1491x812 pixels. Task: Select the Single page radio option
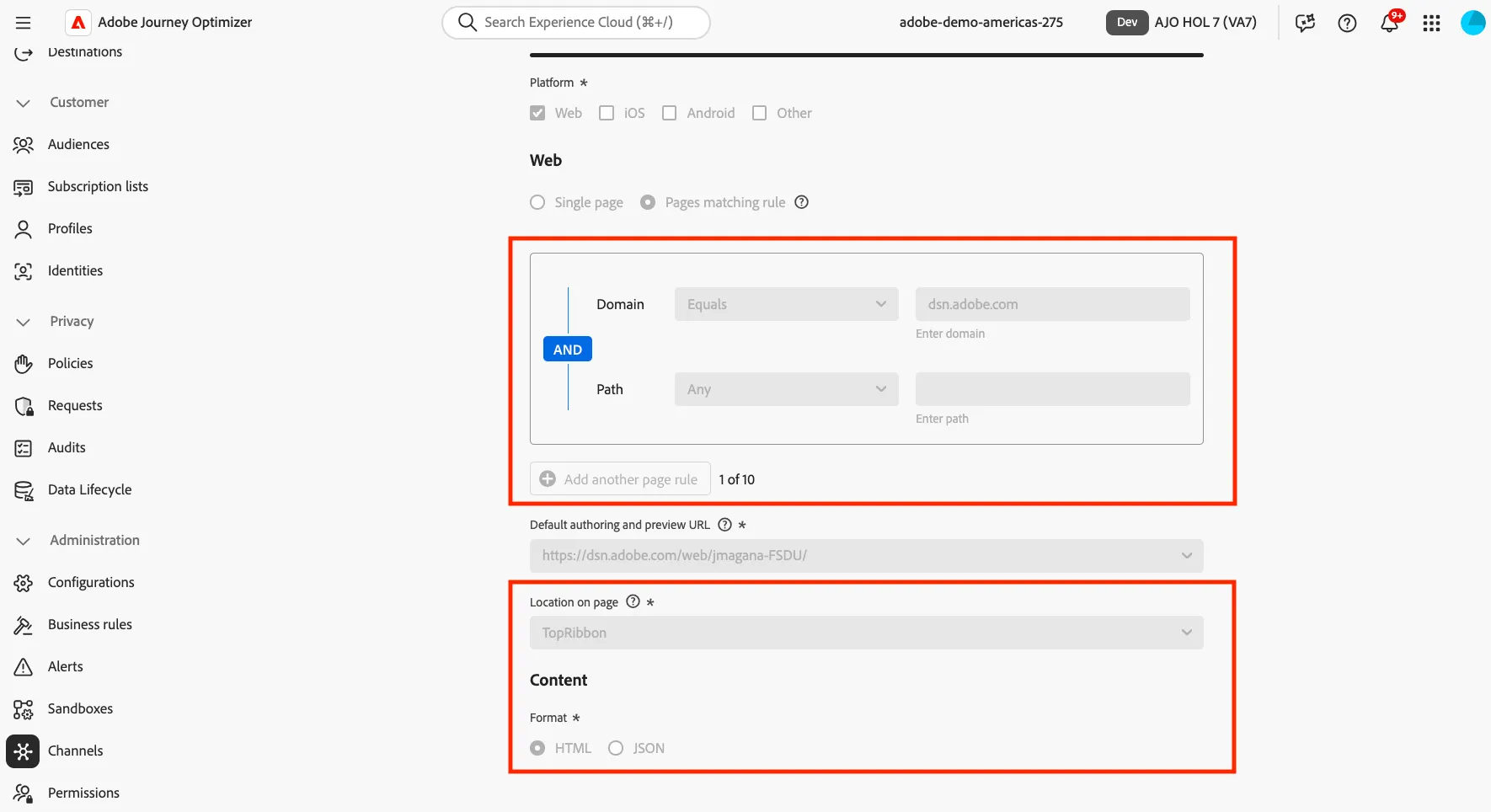[x=537, y=202]
